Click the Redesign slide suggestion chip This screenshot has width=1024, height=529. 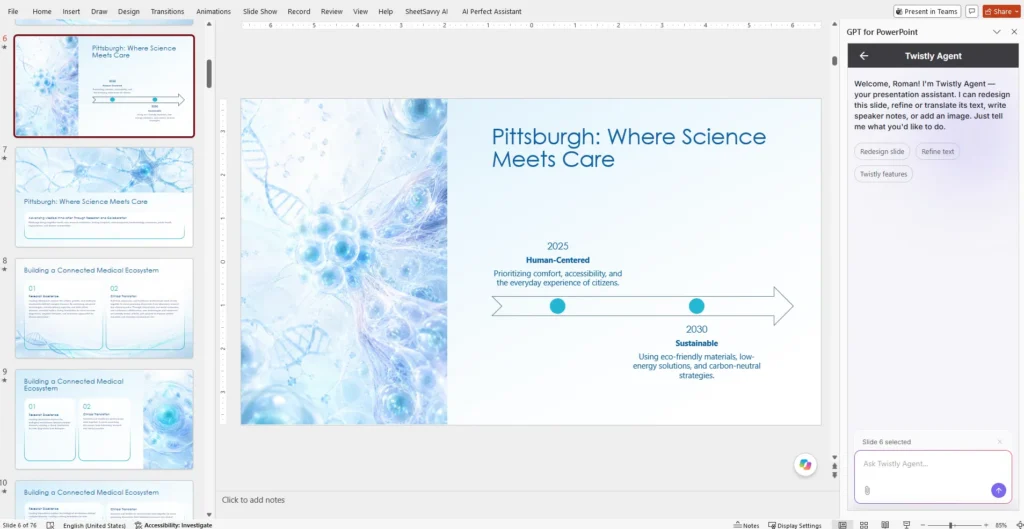(882, 152)
